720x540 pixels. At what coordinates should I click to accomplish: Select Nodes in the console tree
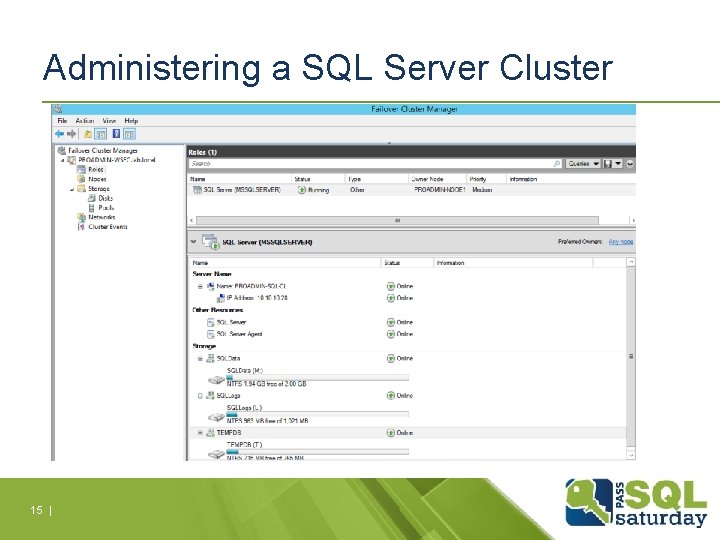[97, 179]
